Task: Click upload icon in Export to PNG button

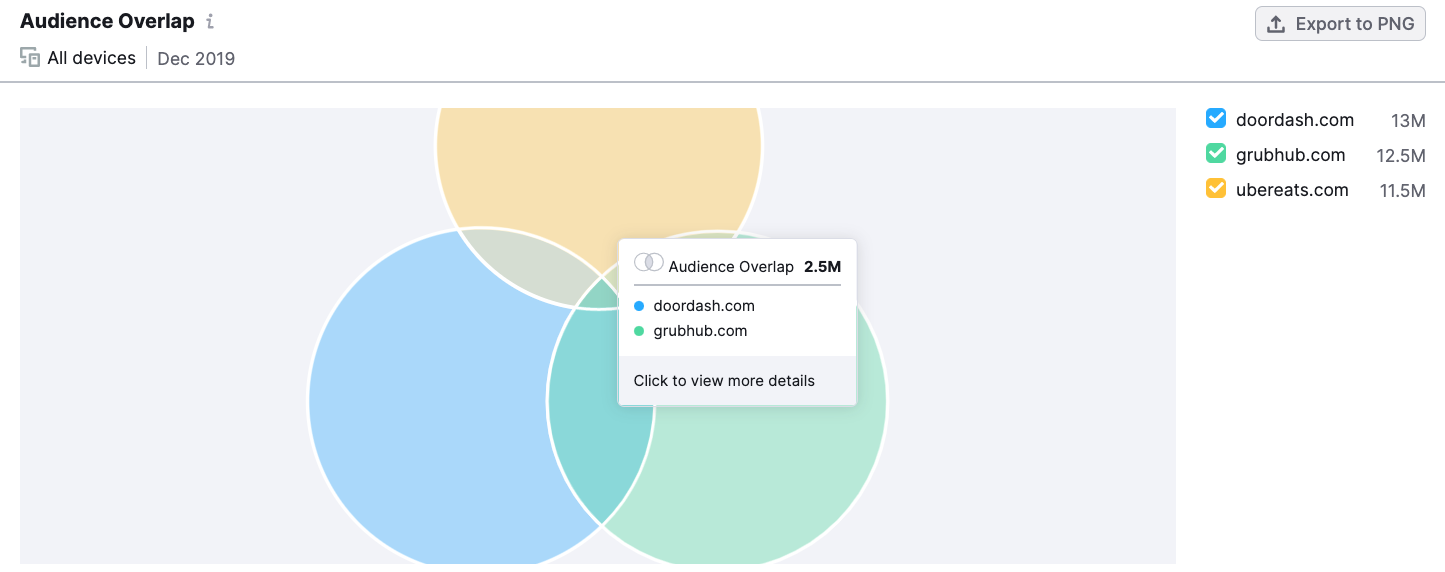Action: coord(1276,24)
